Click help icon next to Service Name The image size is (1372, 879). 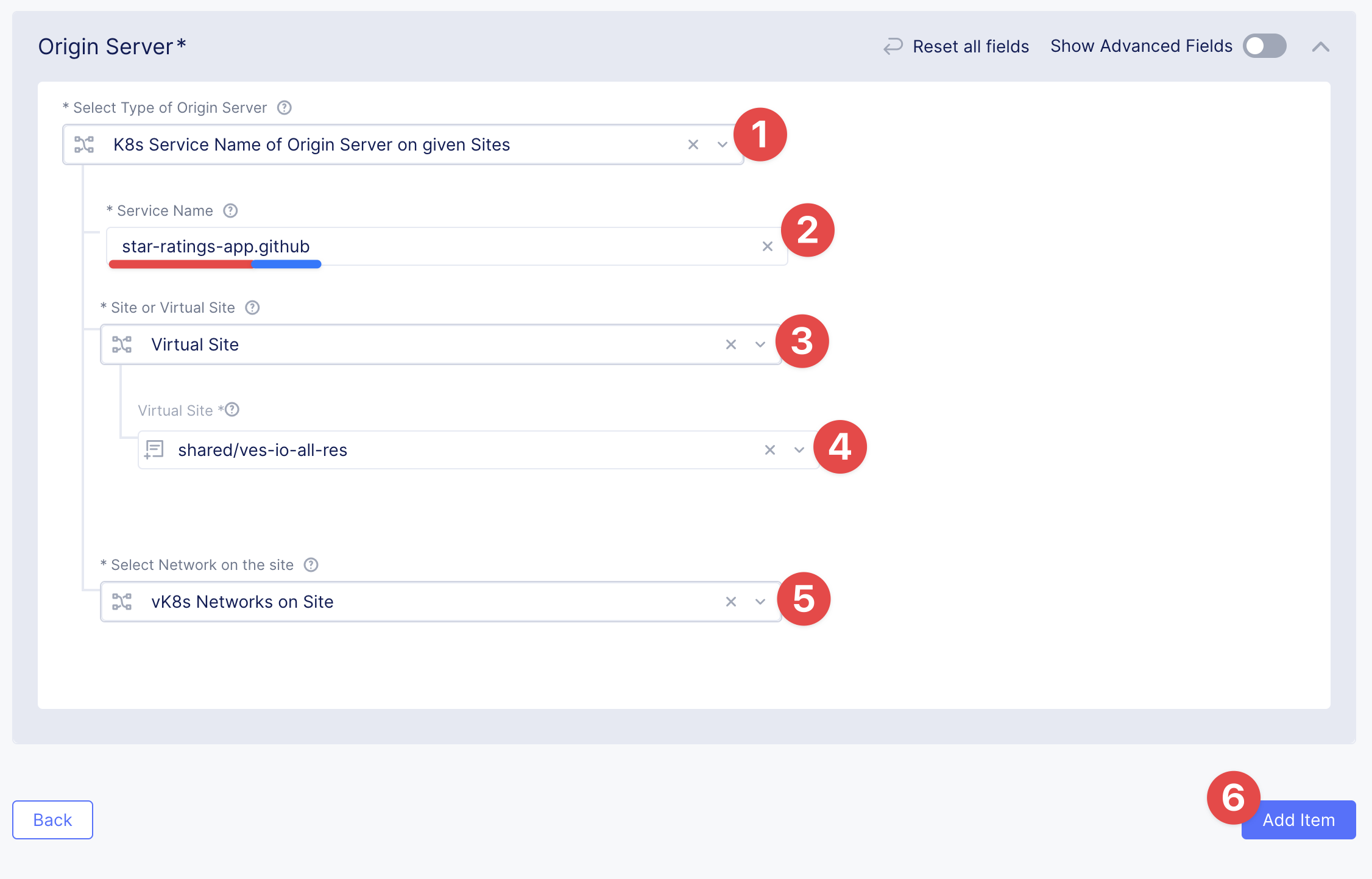tap(230, 211)
